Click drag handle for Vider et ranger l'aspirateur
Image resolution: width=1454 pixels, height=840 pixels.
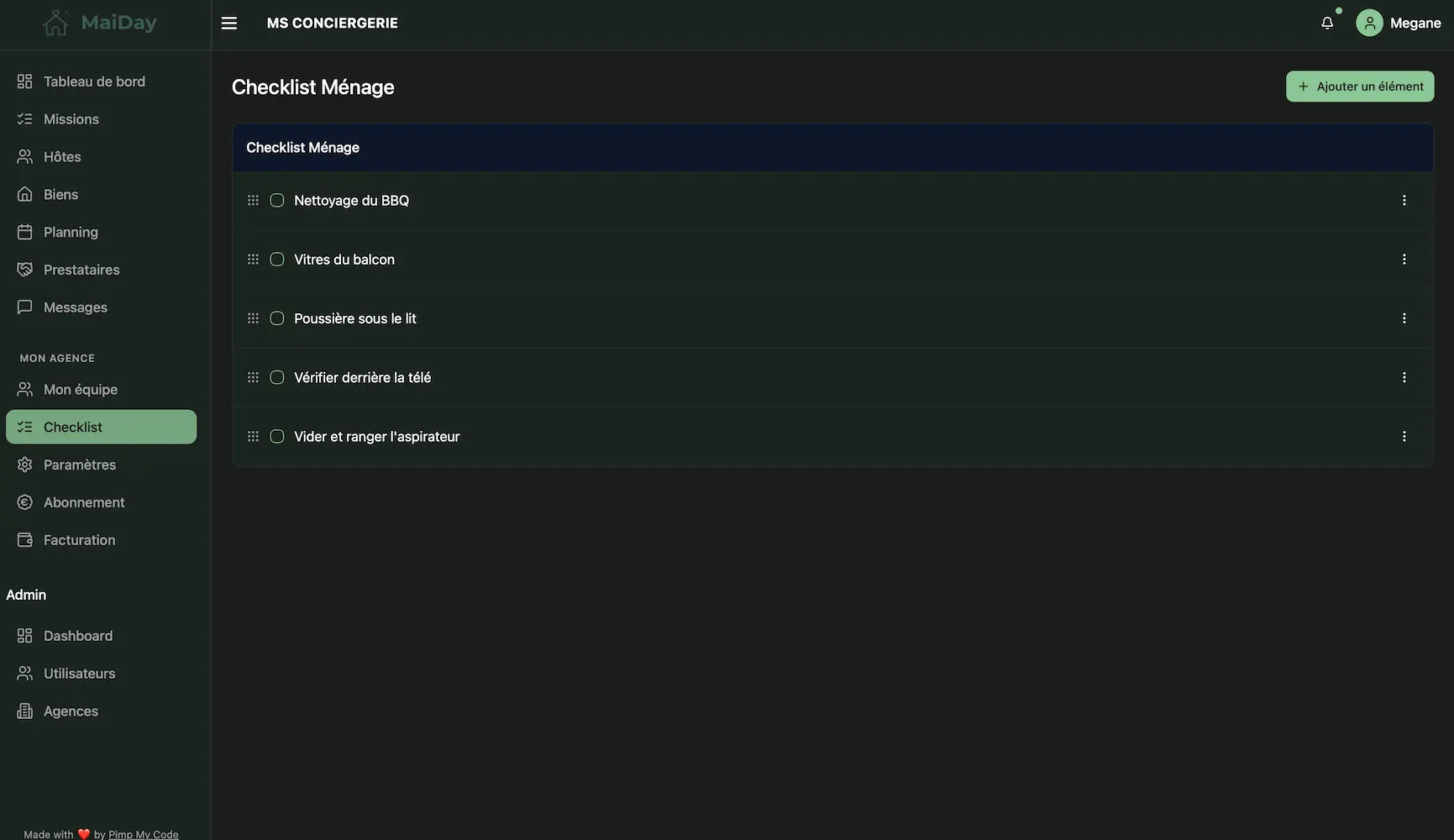click(253, 437)
